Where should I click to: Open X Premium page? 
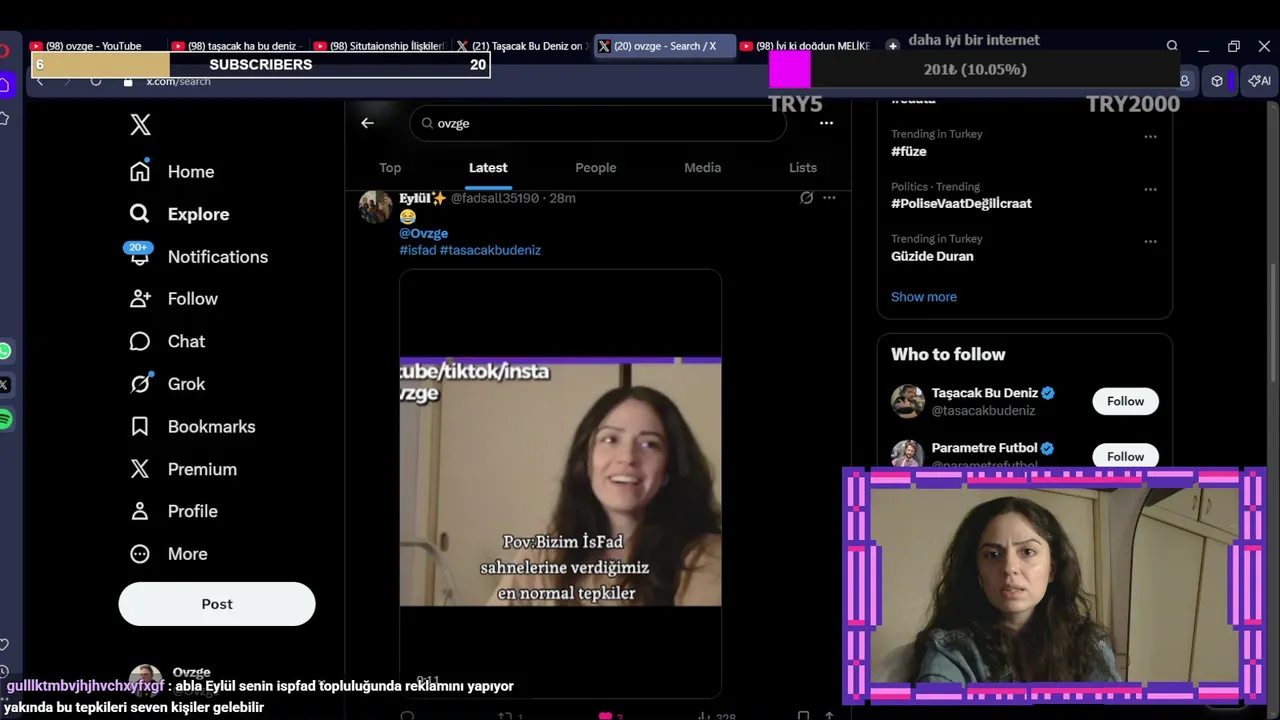[x=183, y=468]
